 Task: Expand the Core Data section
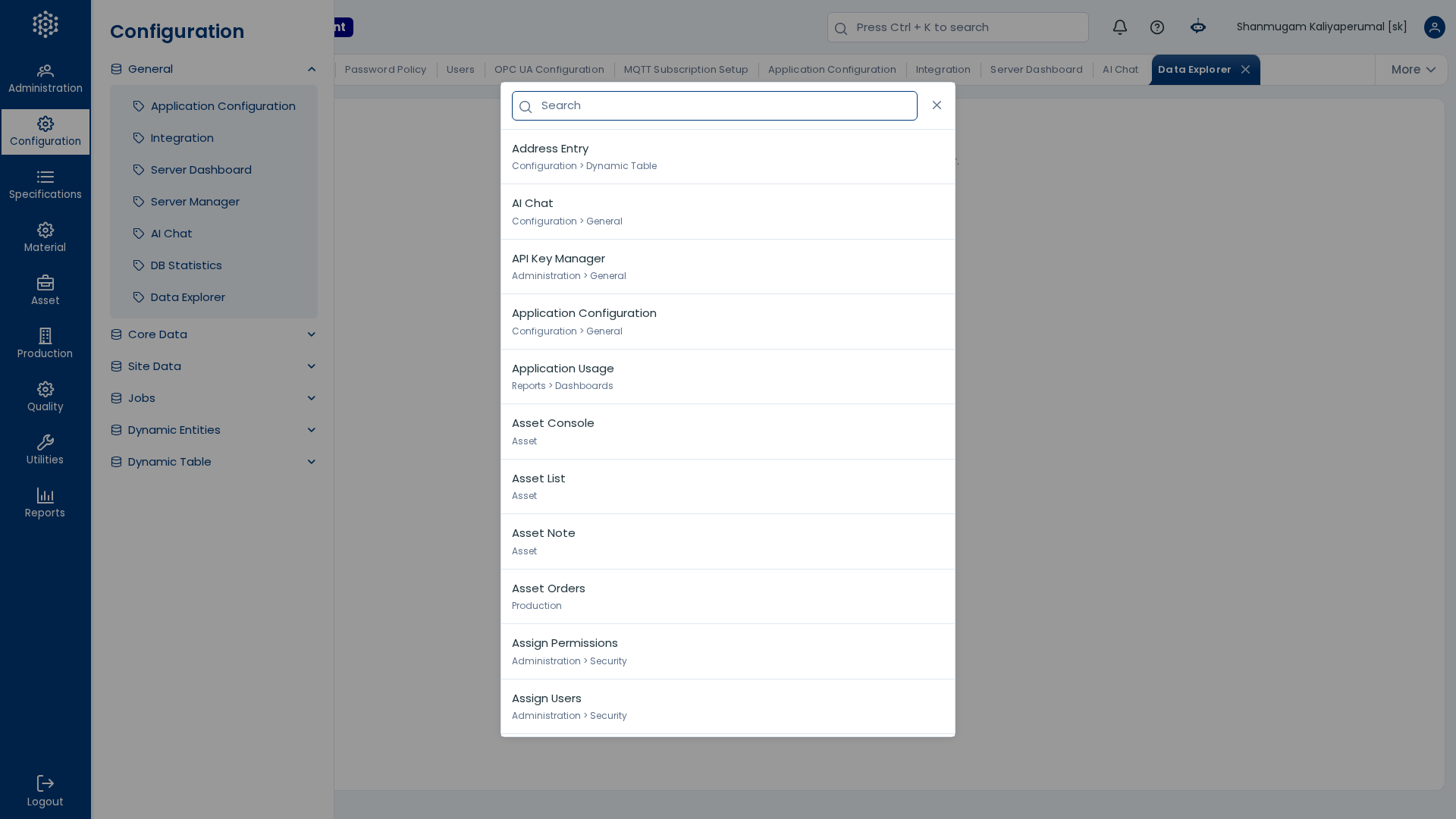pos(312,334)
